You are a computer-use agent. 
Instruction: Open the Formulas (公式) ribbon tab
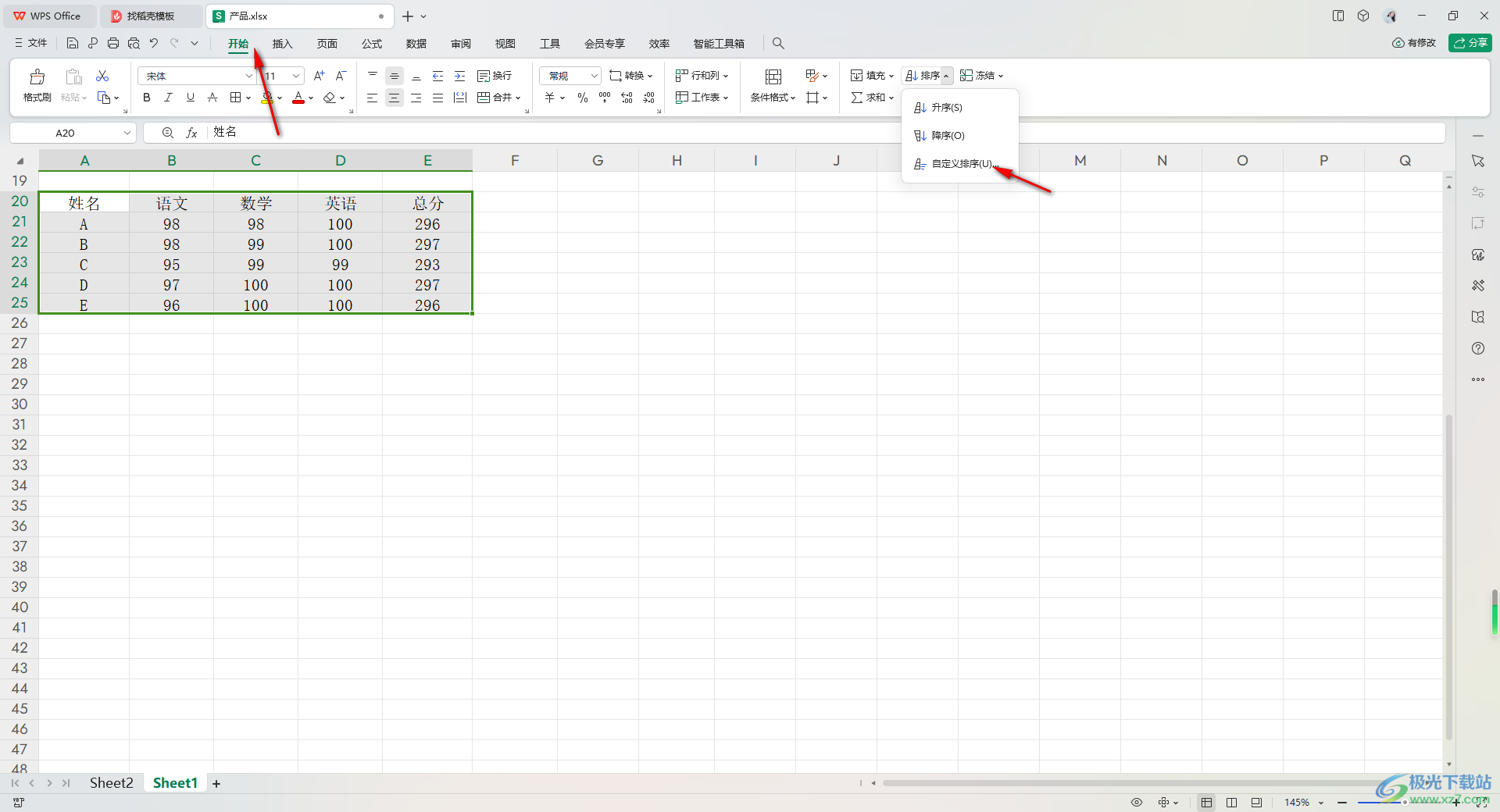(372, 44)
